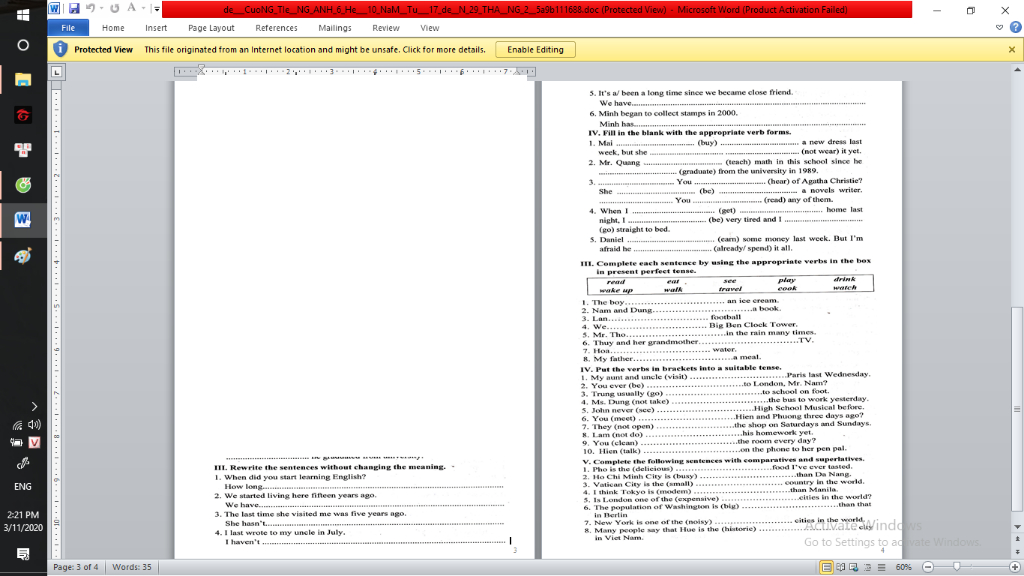Screen dimensions: 1024x576
Task: Open the font A button's dropdown arrow
Action: pos(143,8)
